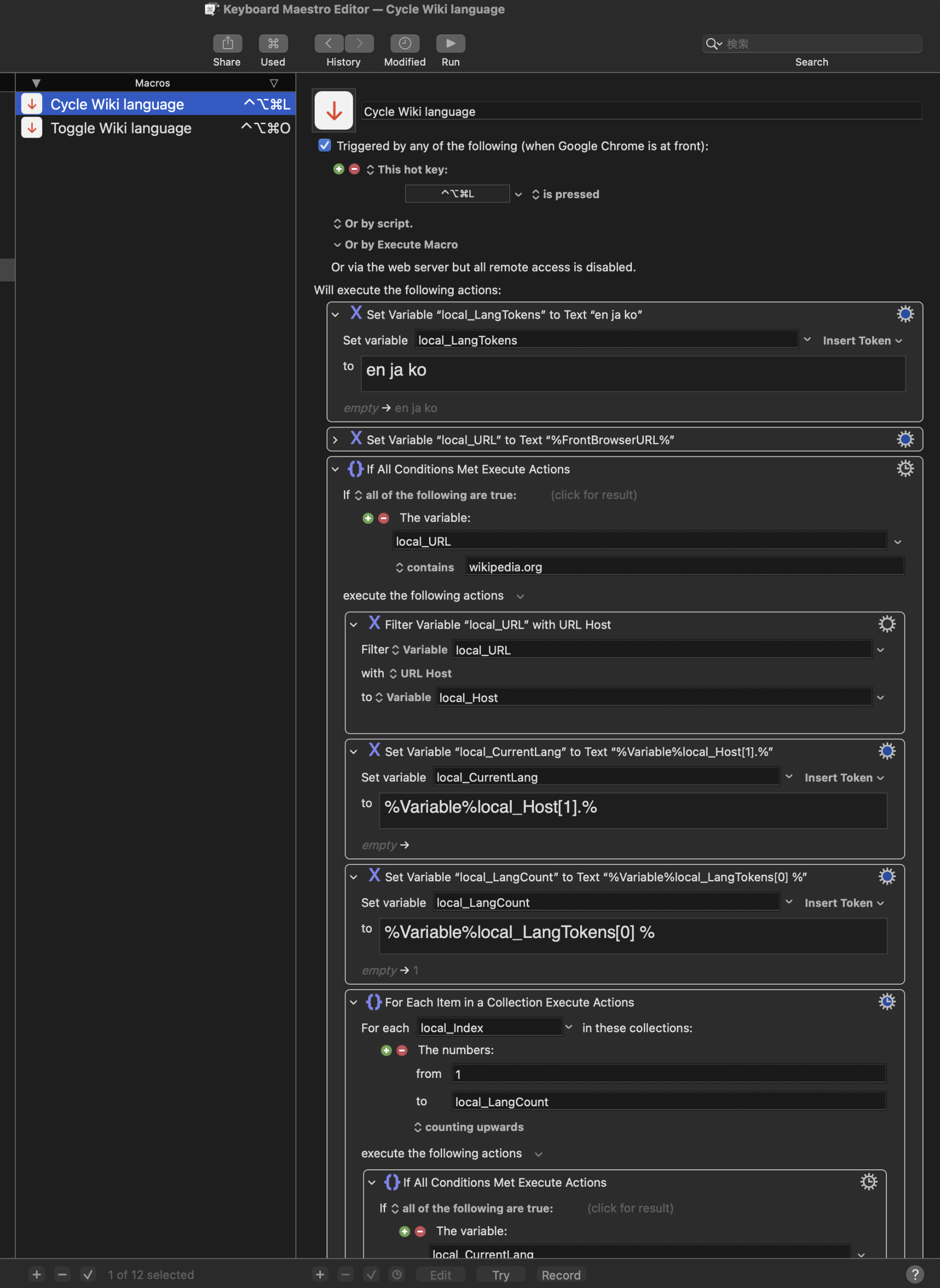Go forward in History
This screenshot has width=940, height=1288.
[360, 44]
